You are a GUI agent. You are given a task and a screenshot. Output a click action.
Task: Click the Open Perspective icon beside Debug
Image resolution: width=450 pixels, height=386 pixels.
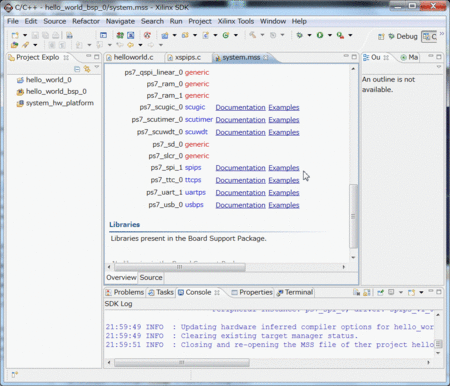(x=381, y=36)
